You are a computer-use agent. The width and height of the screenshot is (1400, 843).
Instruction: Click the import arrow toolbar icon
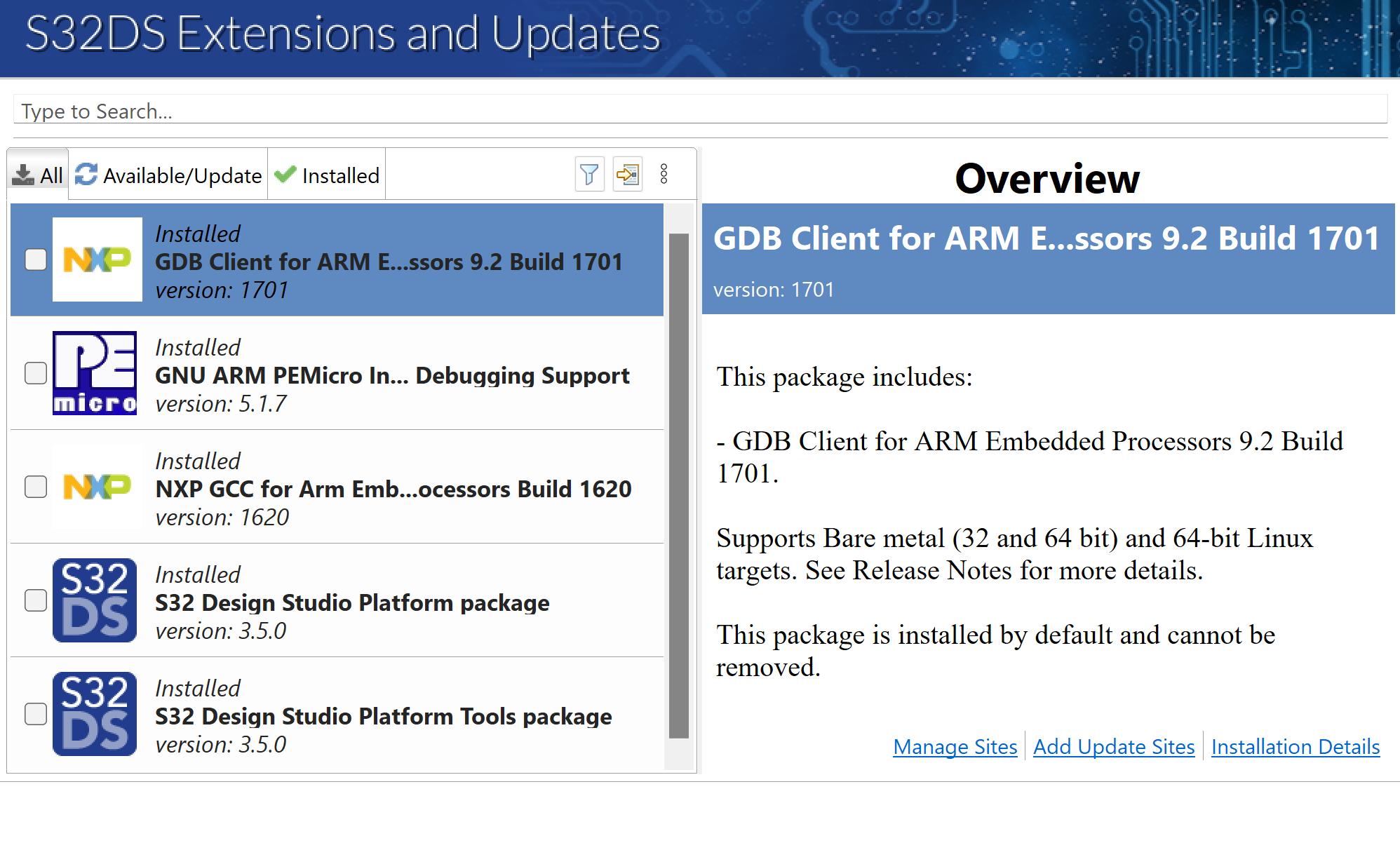tap(627, 175)
